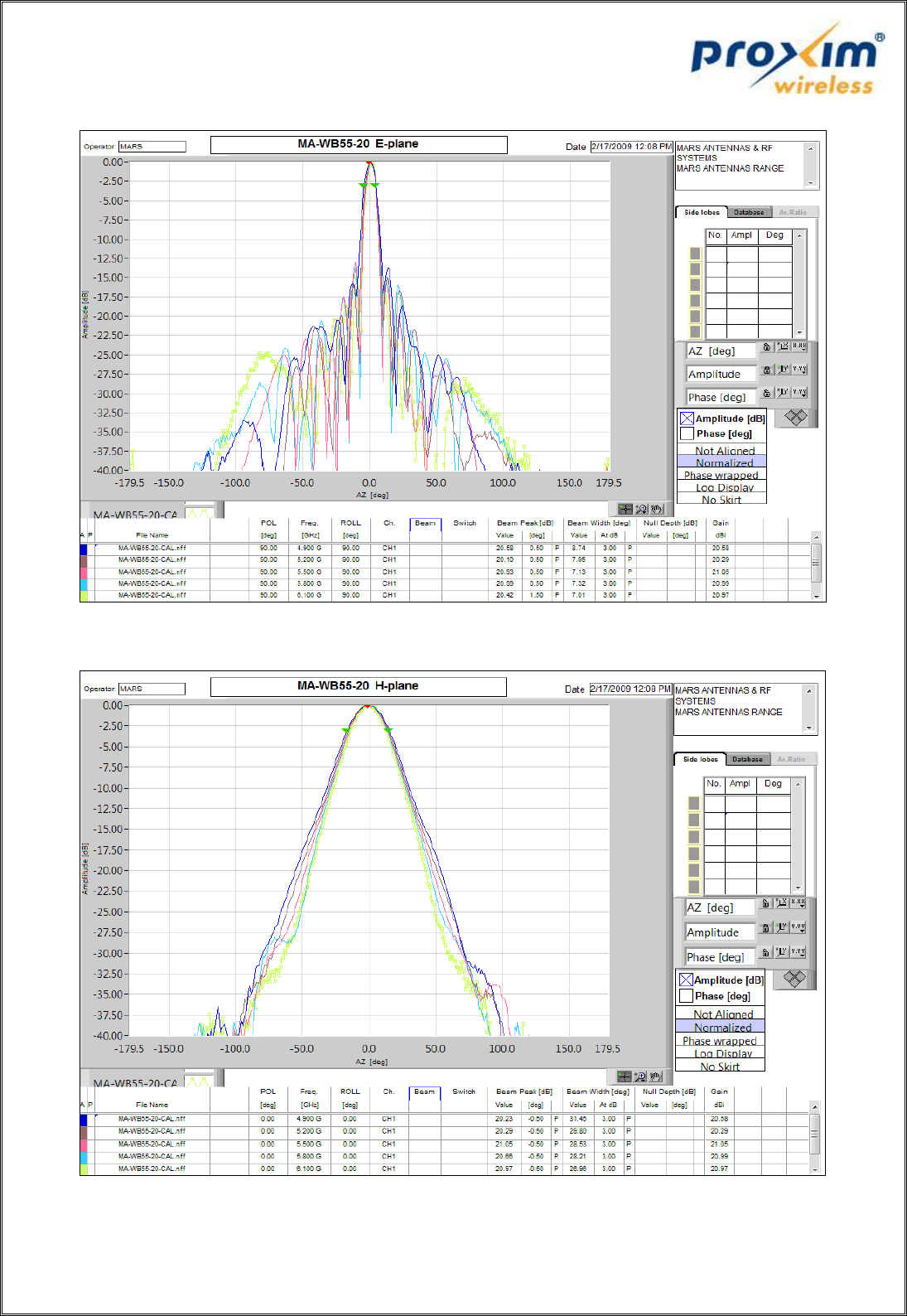Toggle AZ axis lock icon in E-plane panel

[767, 347]
